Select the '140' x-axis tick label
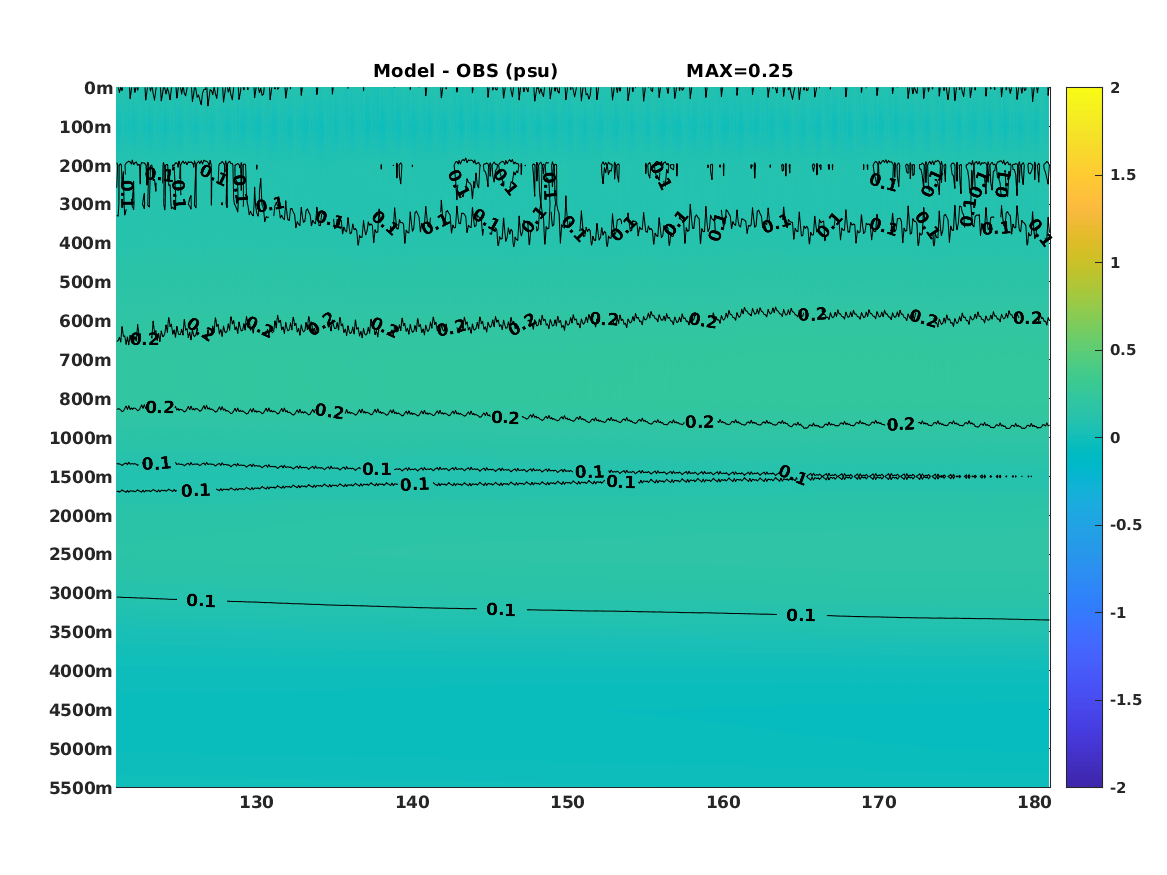Screen dimensions: 1167x875 pyautogui.click(x=412, y=803)
